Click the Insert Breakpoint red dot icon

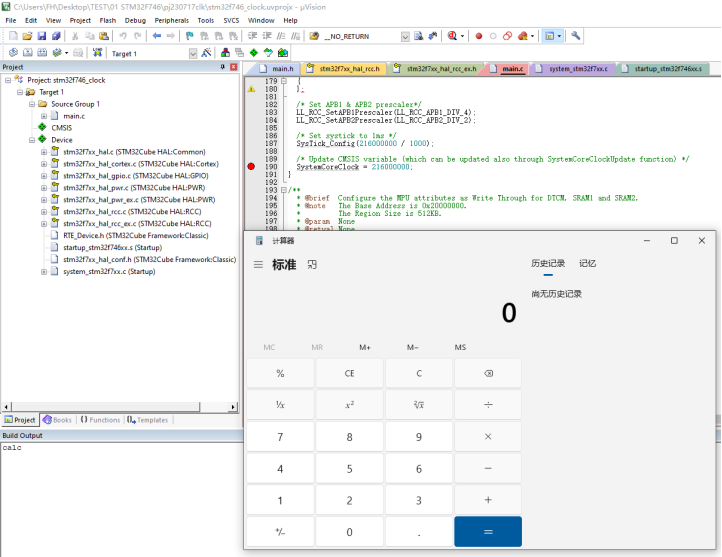479,36
